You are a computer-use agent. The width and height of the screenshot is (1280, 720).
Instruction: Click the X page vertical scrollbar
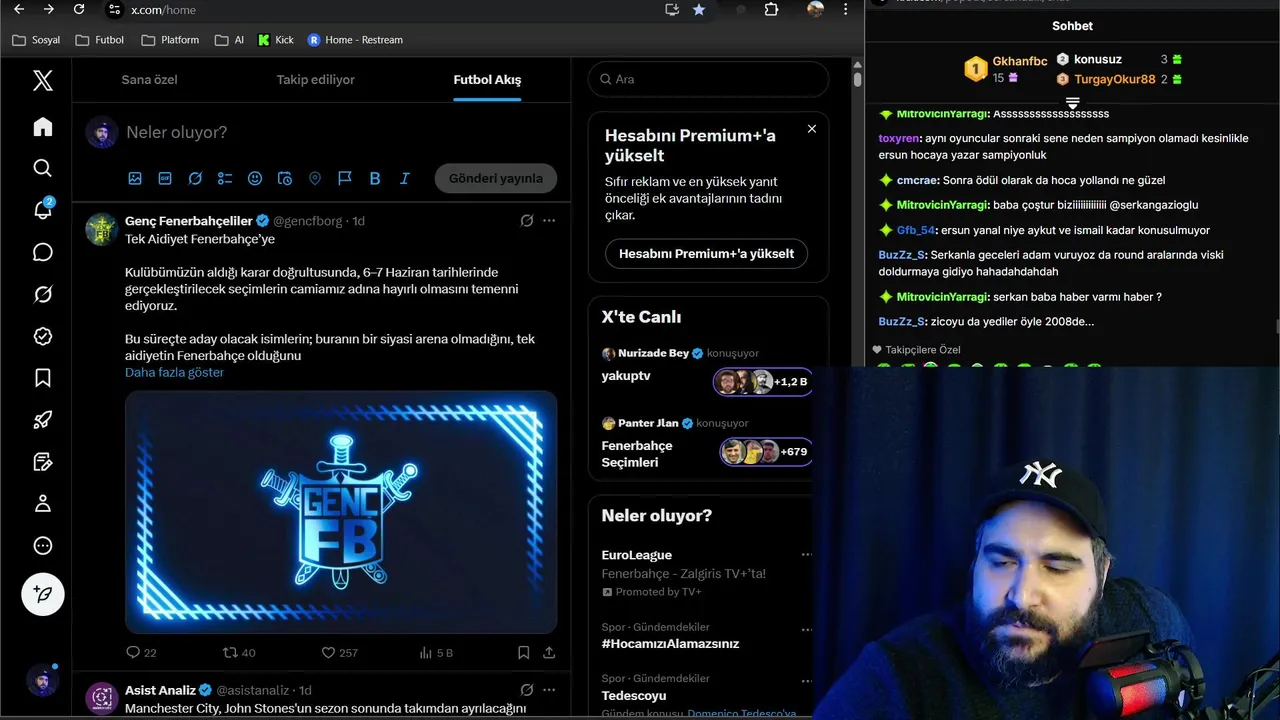pos(857,80)
